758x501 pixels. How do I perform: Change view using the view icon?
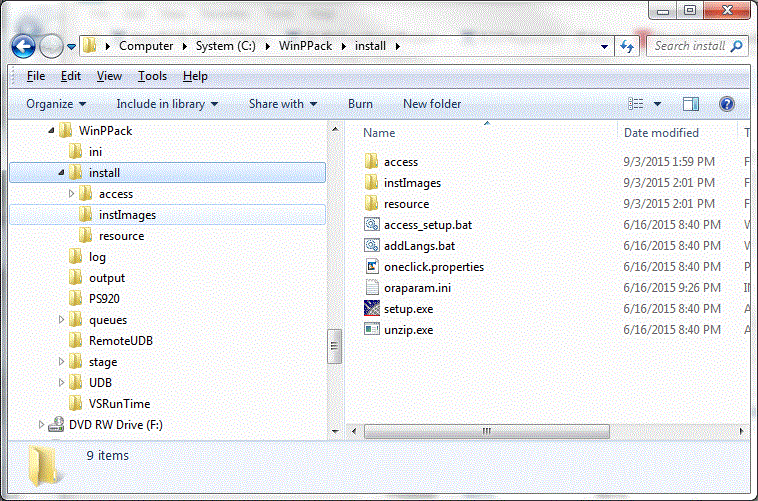point(636,104)
